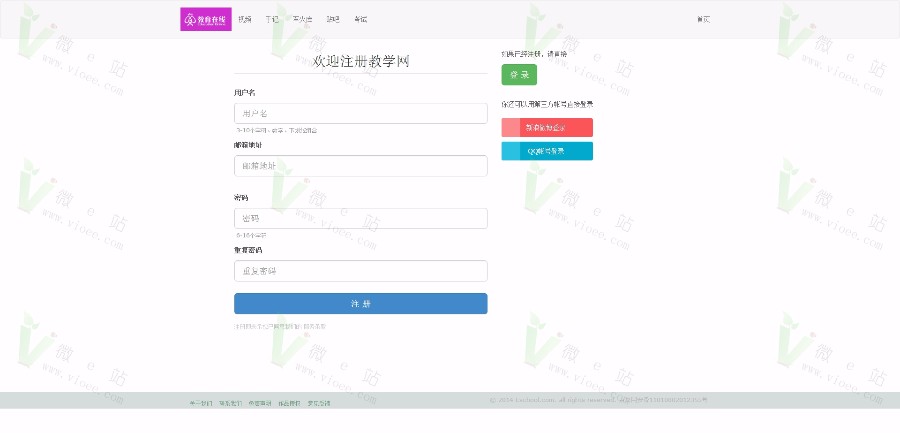
Task: Open the fifth footer link
Action: 319,403
